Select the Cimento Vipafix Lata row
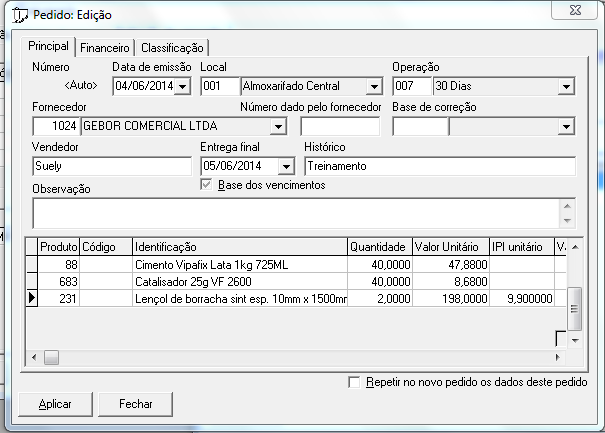 coord(239,265)
